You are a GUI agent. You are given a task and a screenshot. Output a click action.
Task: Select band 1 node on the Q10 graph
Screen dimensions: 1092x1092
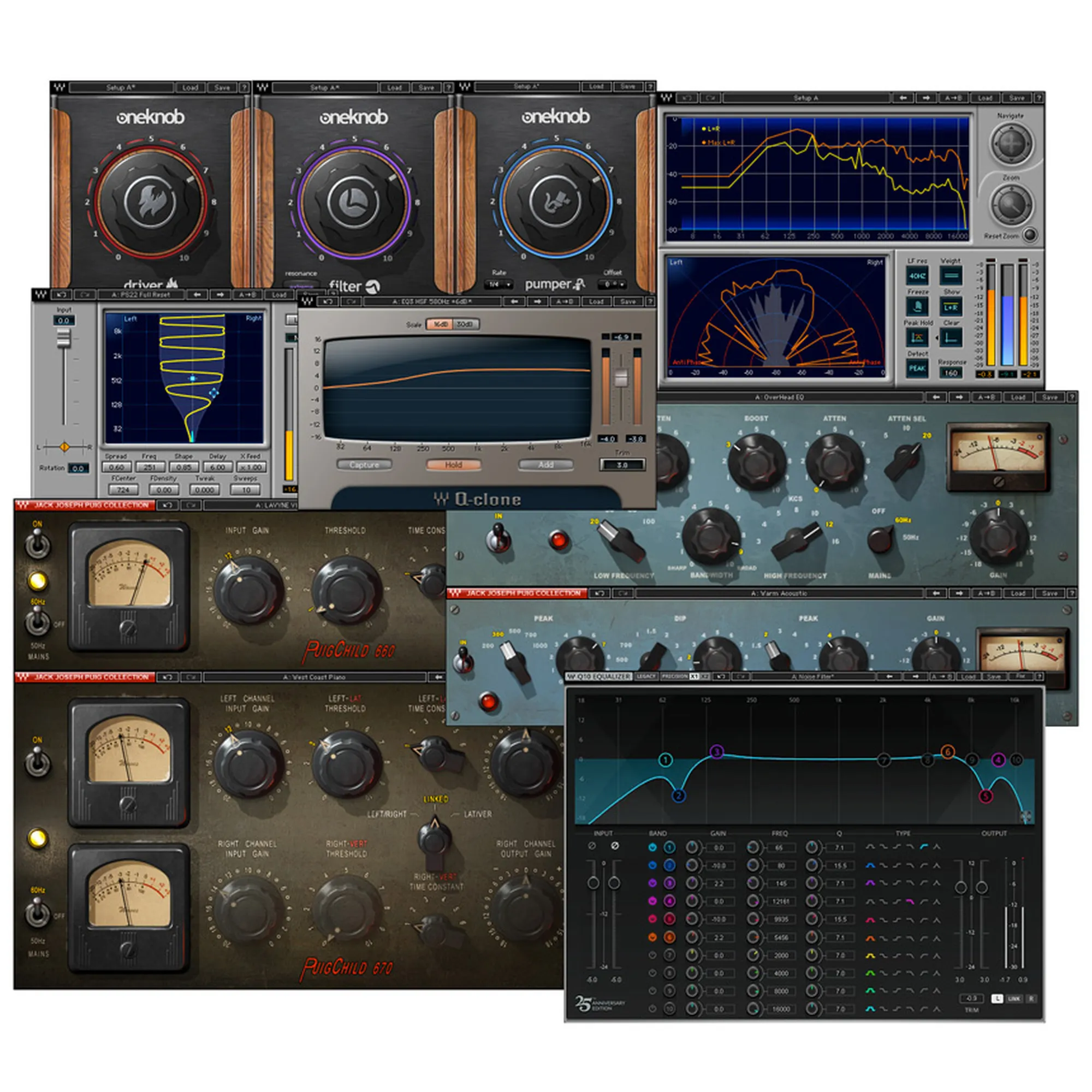[665, 759]
